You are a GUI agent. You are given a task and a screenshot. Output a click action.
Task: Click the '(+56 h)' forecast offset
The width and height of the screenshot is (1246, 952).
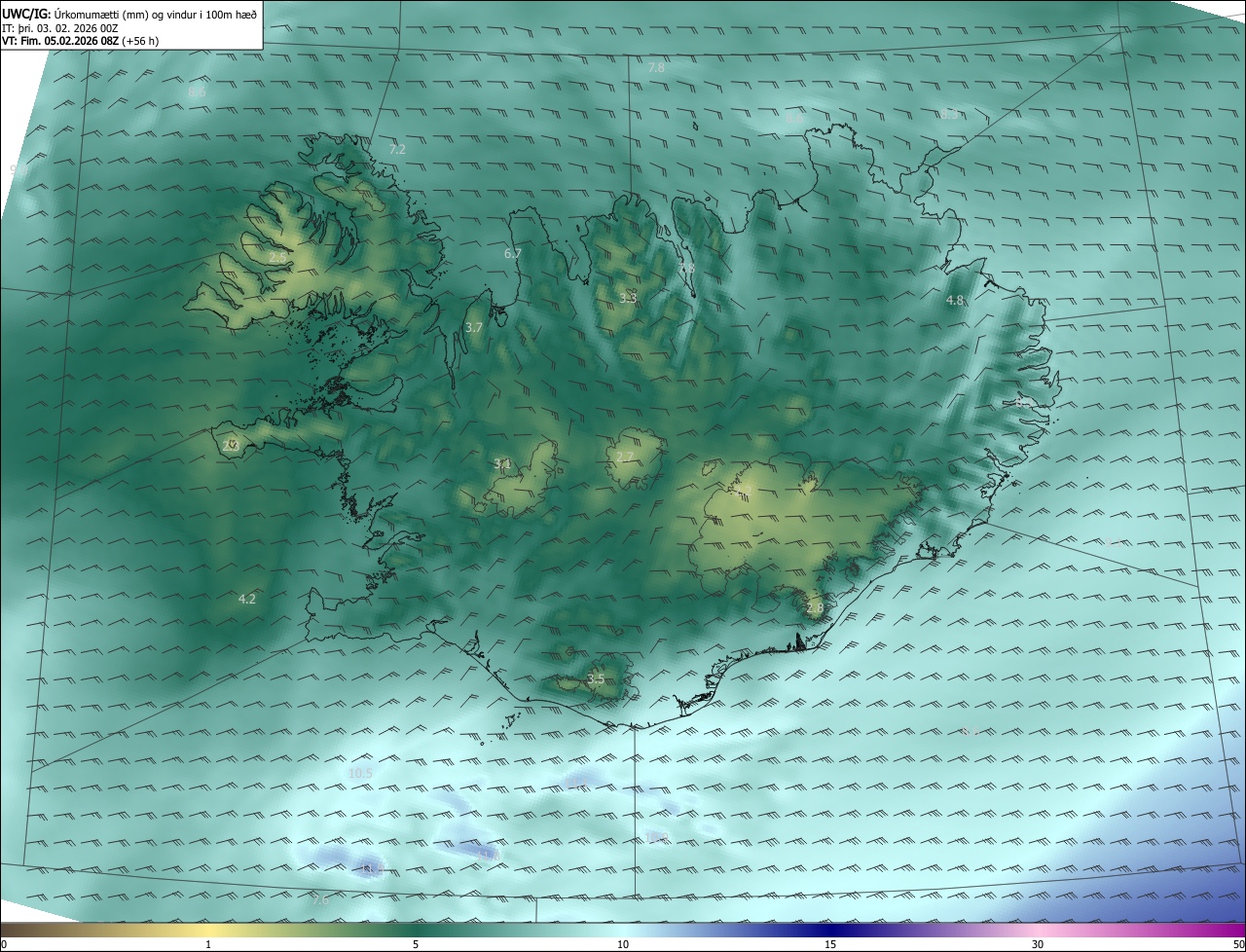click(140, 41)
